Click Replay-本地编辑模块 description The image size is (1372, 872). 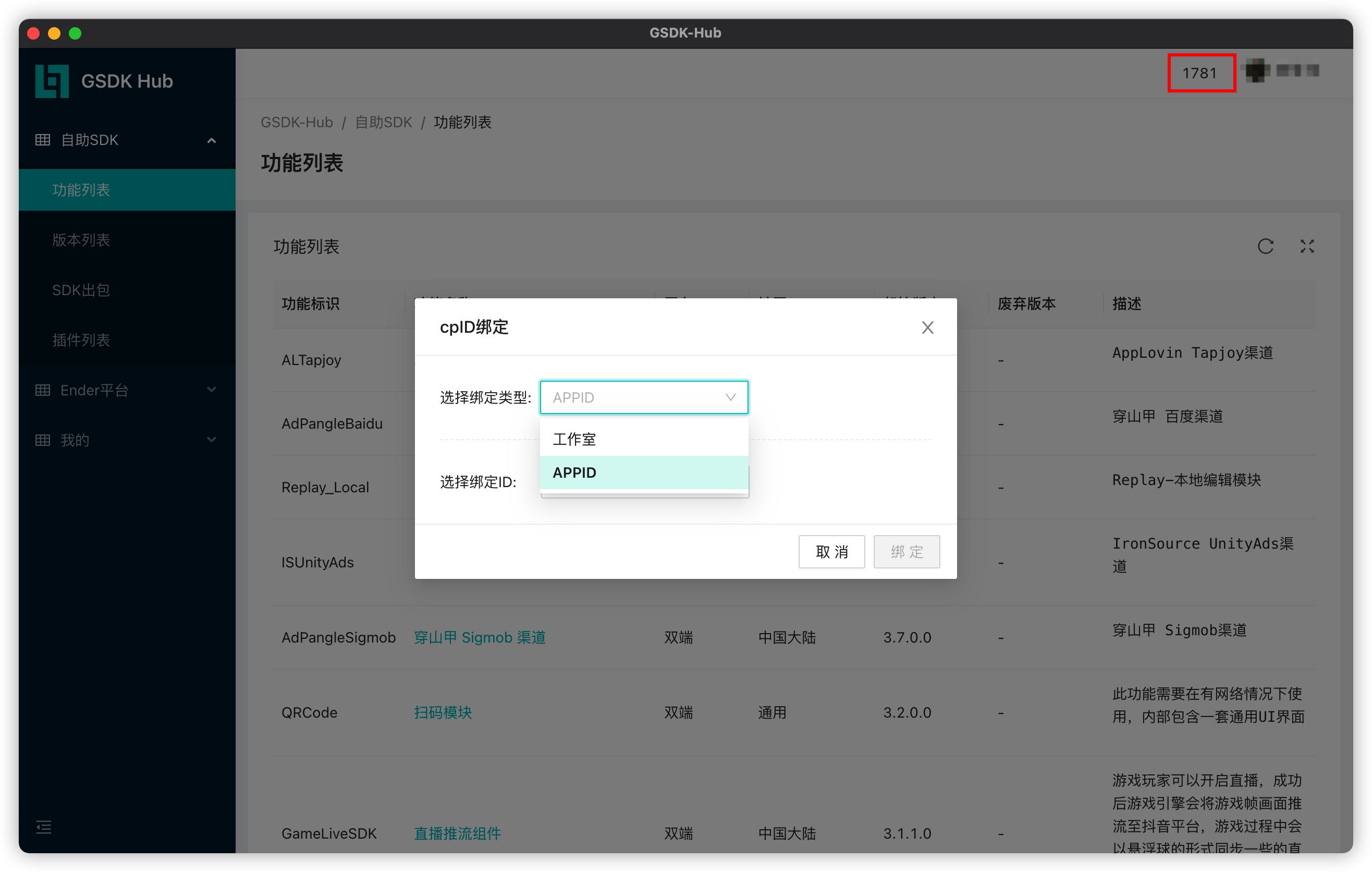point(1186,480)
